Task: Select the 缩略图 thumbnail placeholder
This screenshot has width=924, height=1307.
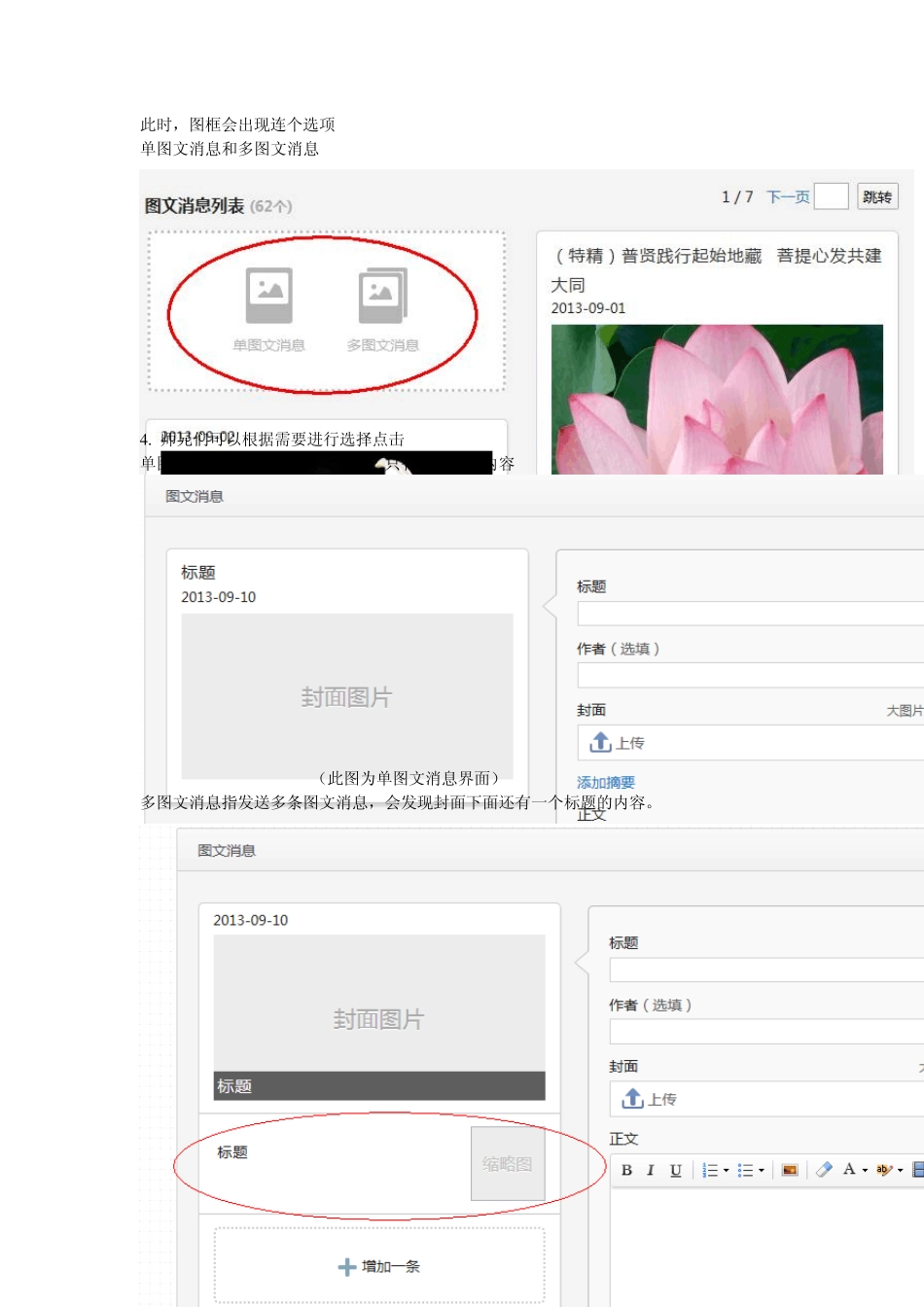Action: 508,1164
